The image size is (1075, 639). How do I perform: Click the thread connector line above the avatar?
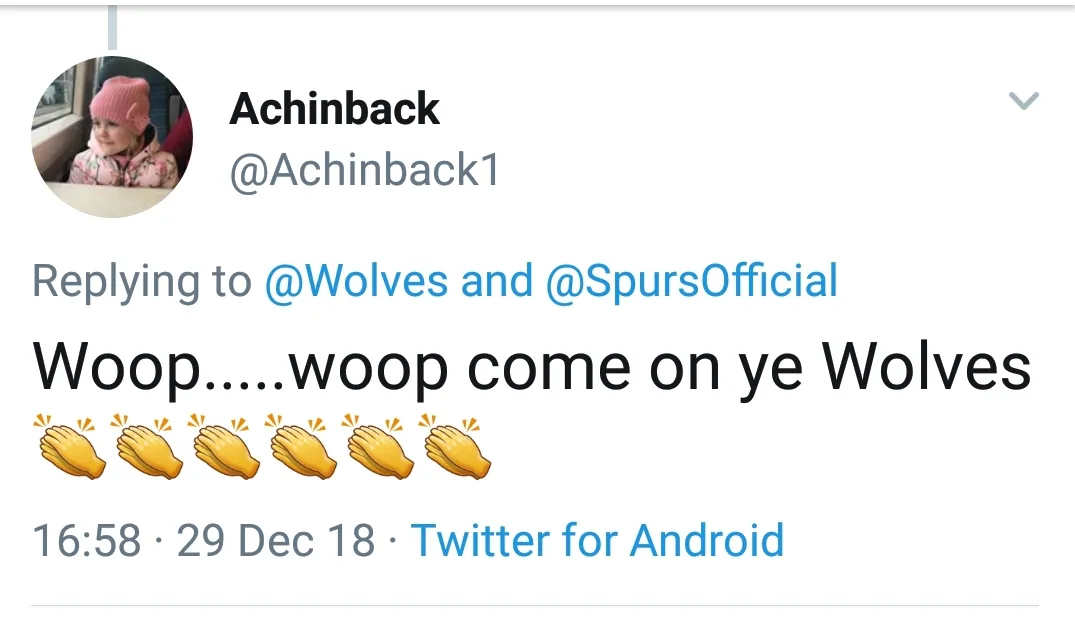pyautogui.click(x=112, y=27)
